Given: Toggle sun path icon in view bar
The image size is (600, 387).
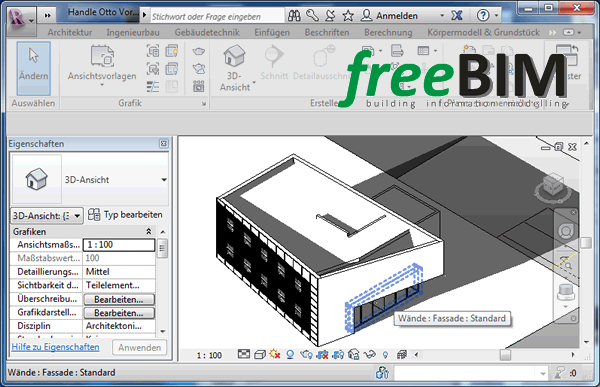Looking at the screenshot, I should click(x=275, y=354).
